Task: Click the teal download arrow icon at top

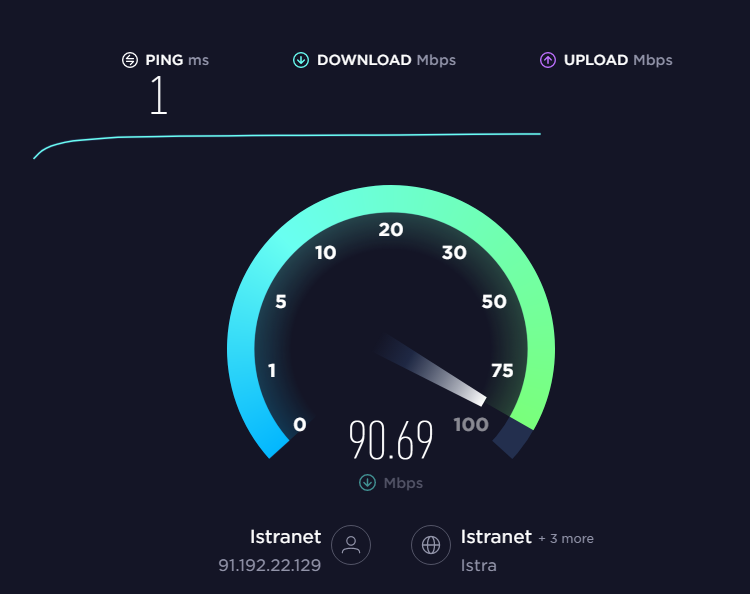Action: (x=301, y=60)
